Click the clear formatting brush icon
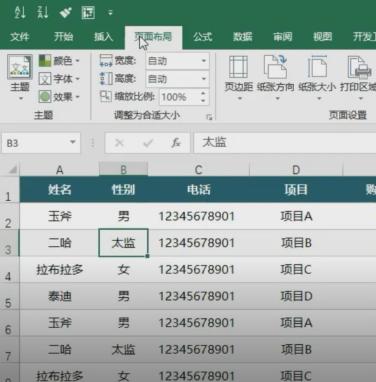The height and width of the screenshot is (382, 376). tap(65, 13)
